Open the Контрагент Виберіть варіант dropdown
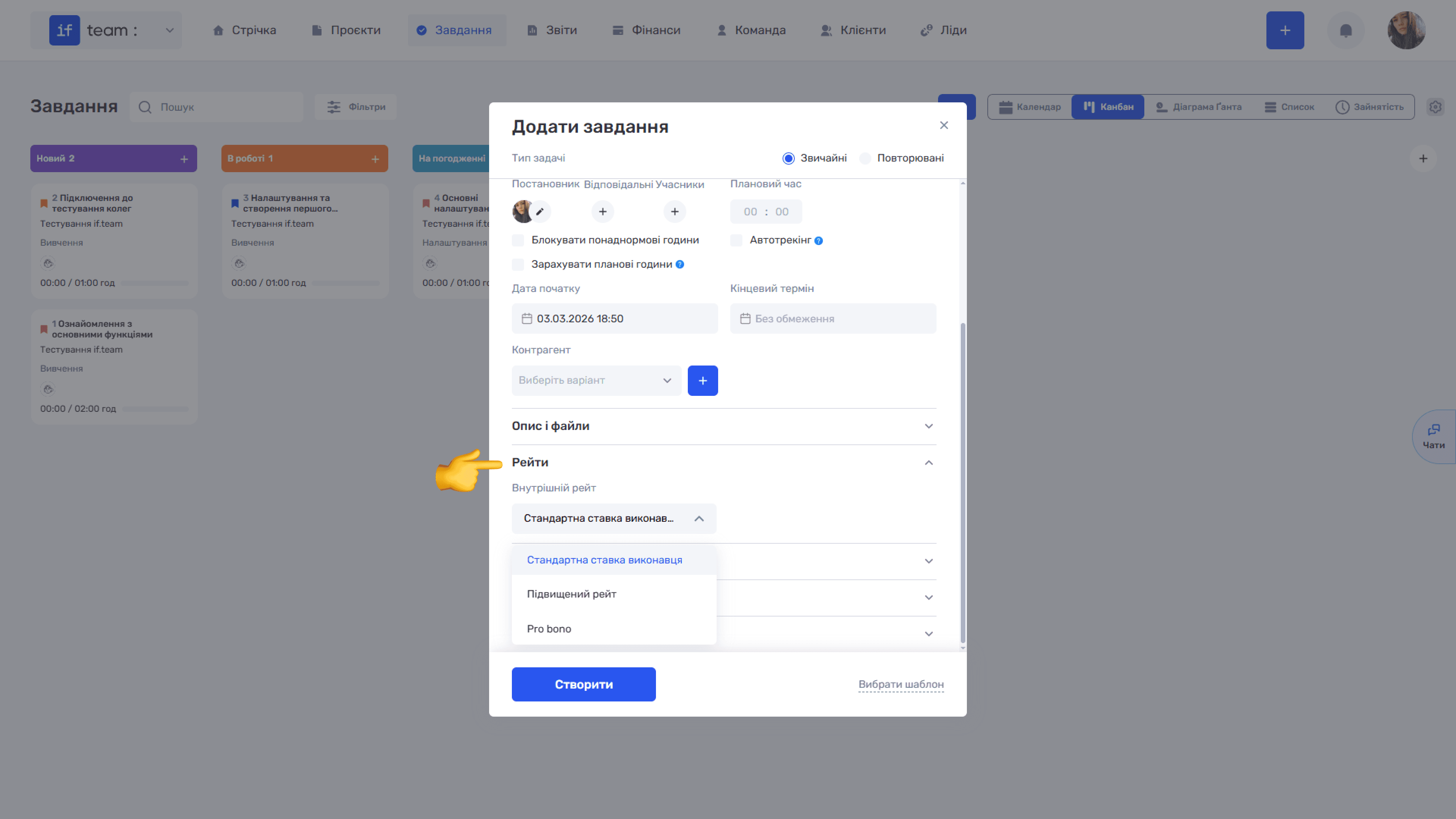Screen dimensions: 1456x819 click(x=596, y=380)
